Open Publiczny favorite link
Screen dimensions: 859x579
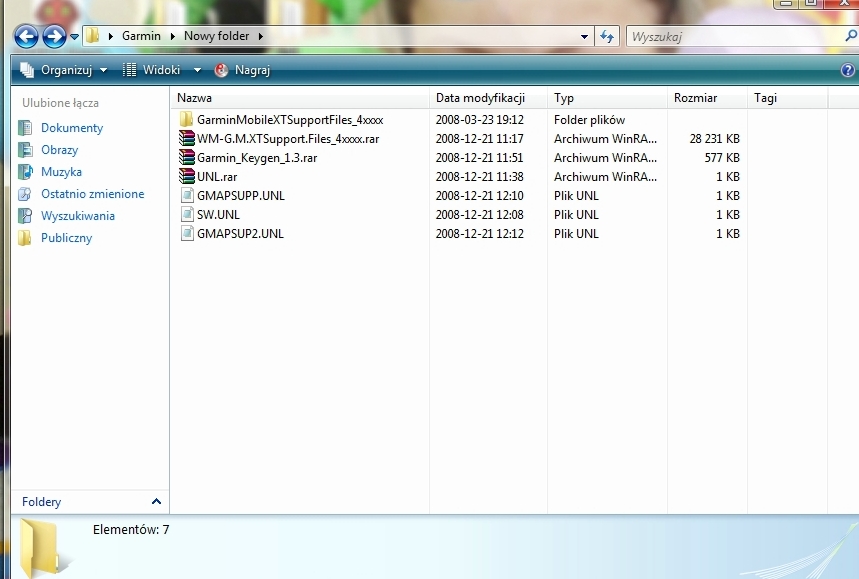(x=66, y=238)
